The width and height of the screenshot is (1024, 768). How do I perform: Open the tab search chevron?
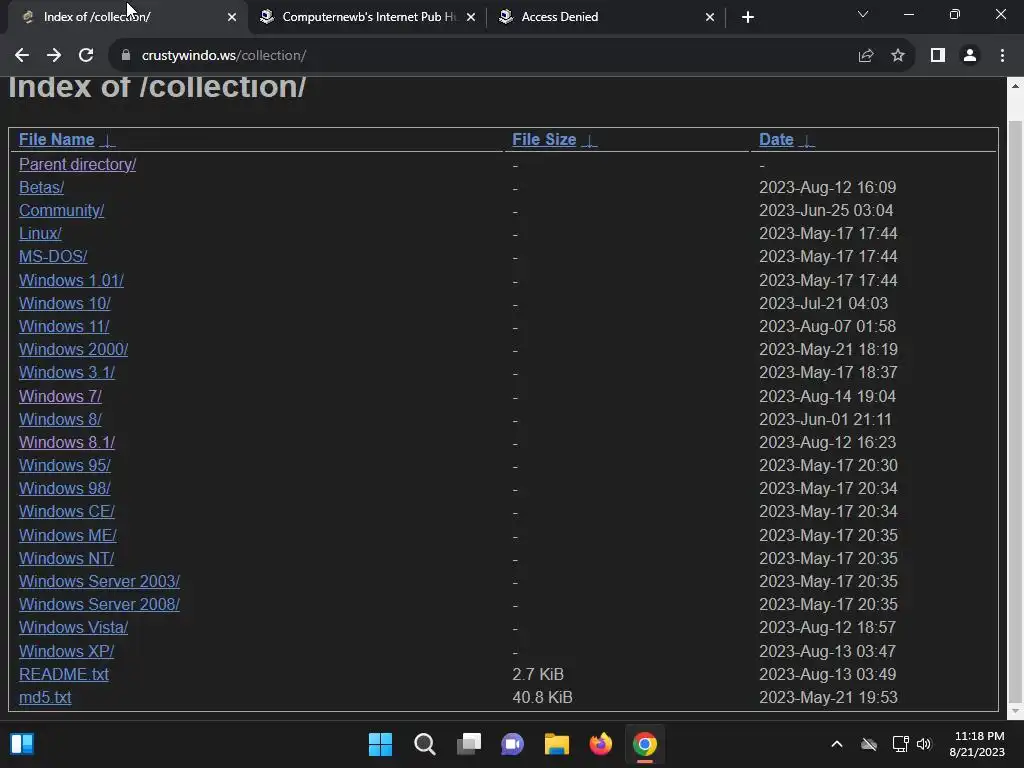click(x=863, y=14)
